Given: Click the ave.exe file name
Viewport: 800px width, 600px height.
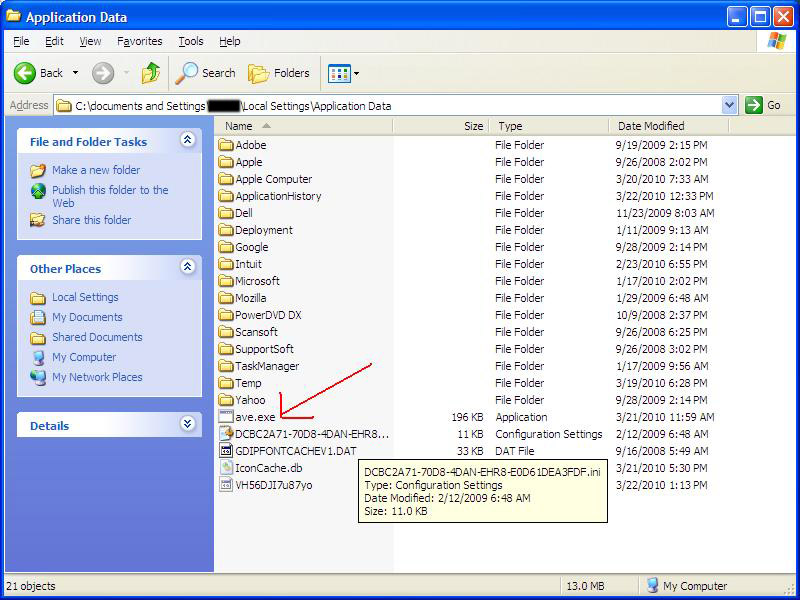Looking at the screenshot, I should (x=255, y=417).
